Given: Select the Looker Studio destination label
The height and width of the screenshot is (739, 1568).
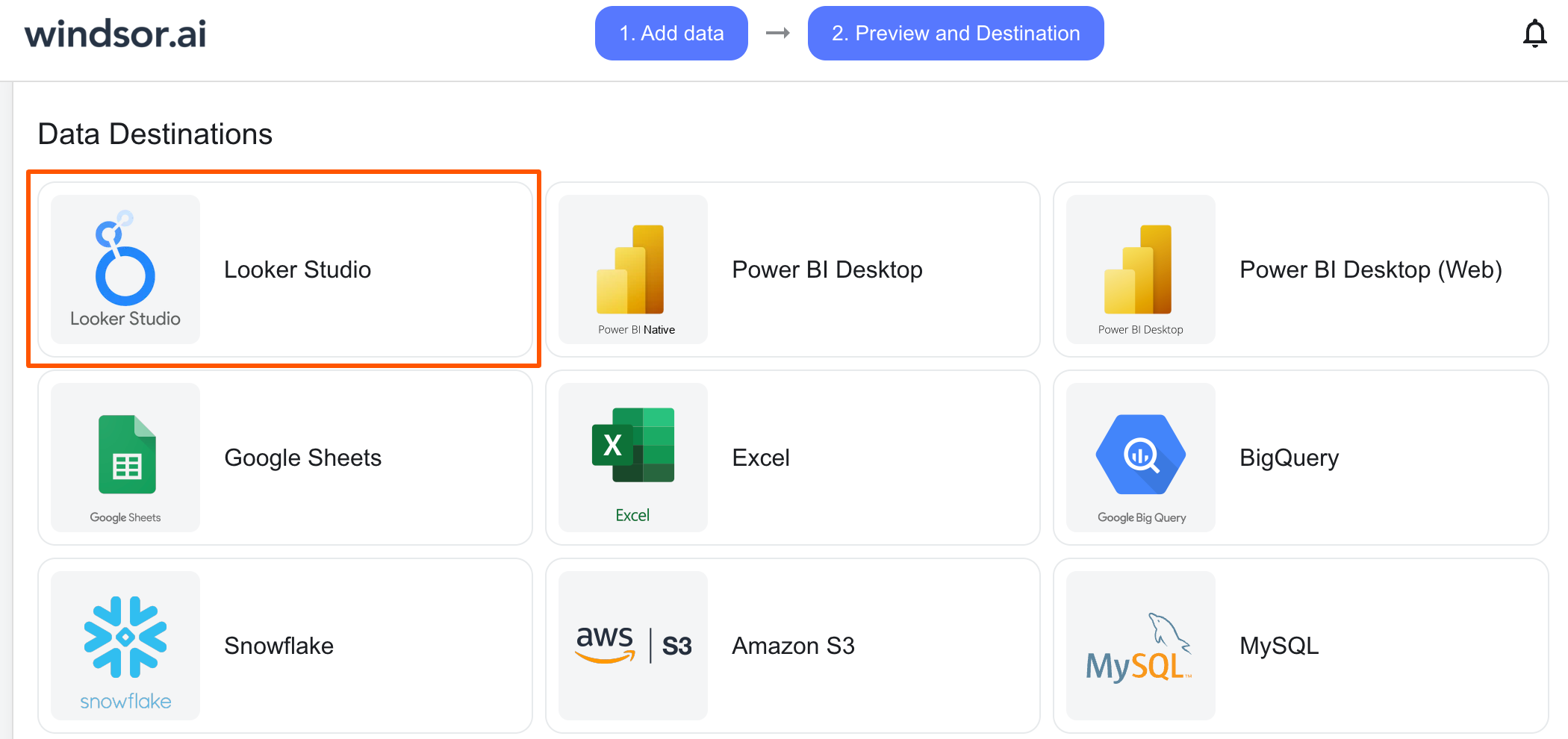Looking at the screenshot, I should [297, 269].
